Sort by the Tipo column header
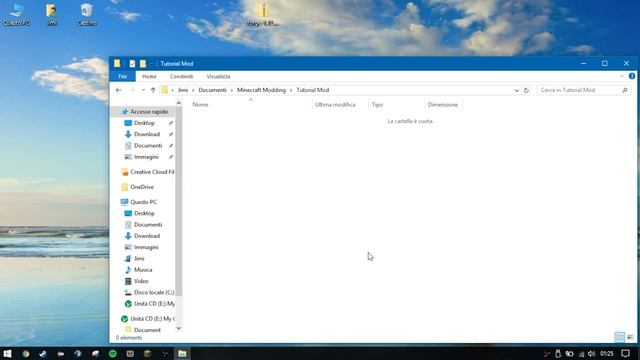This screenshot has width=640, height=360. pos(396,105)
